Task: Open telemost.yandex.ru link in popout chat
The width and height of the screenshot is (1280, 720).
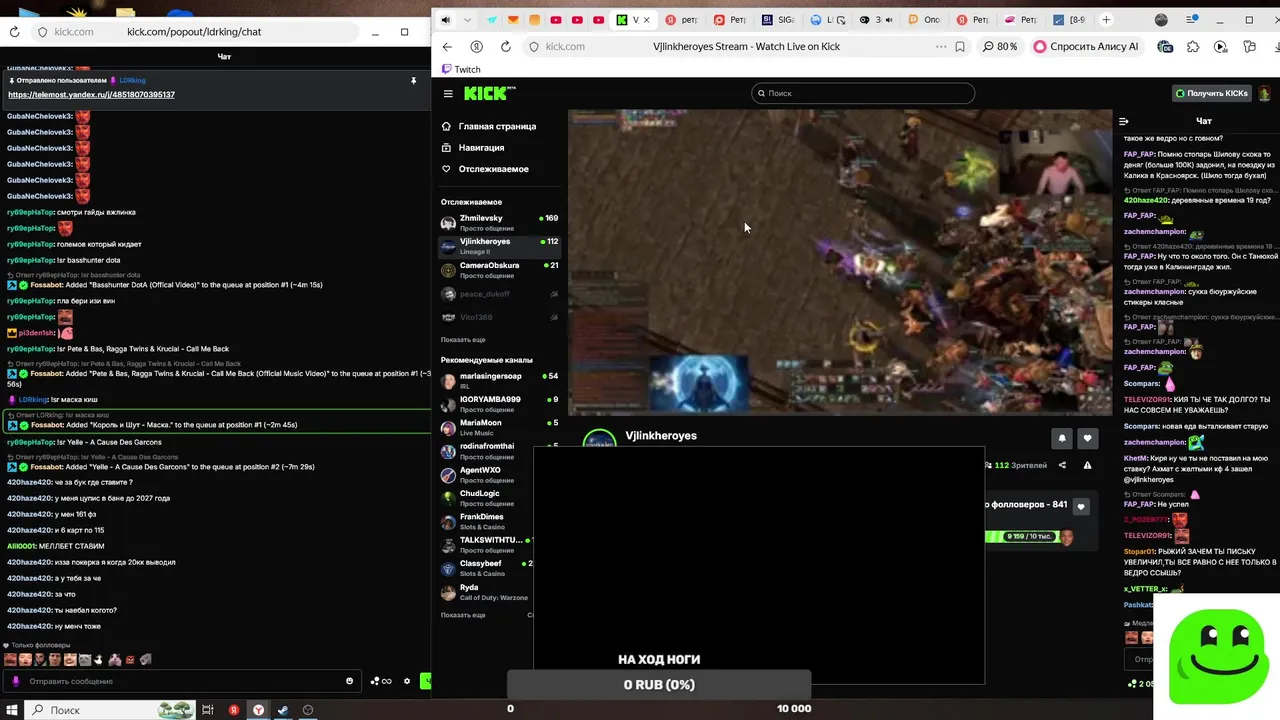Action: coord(91,94)
